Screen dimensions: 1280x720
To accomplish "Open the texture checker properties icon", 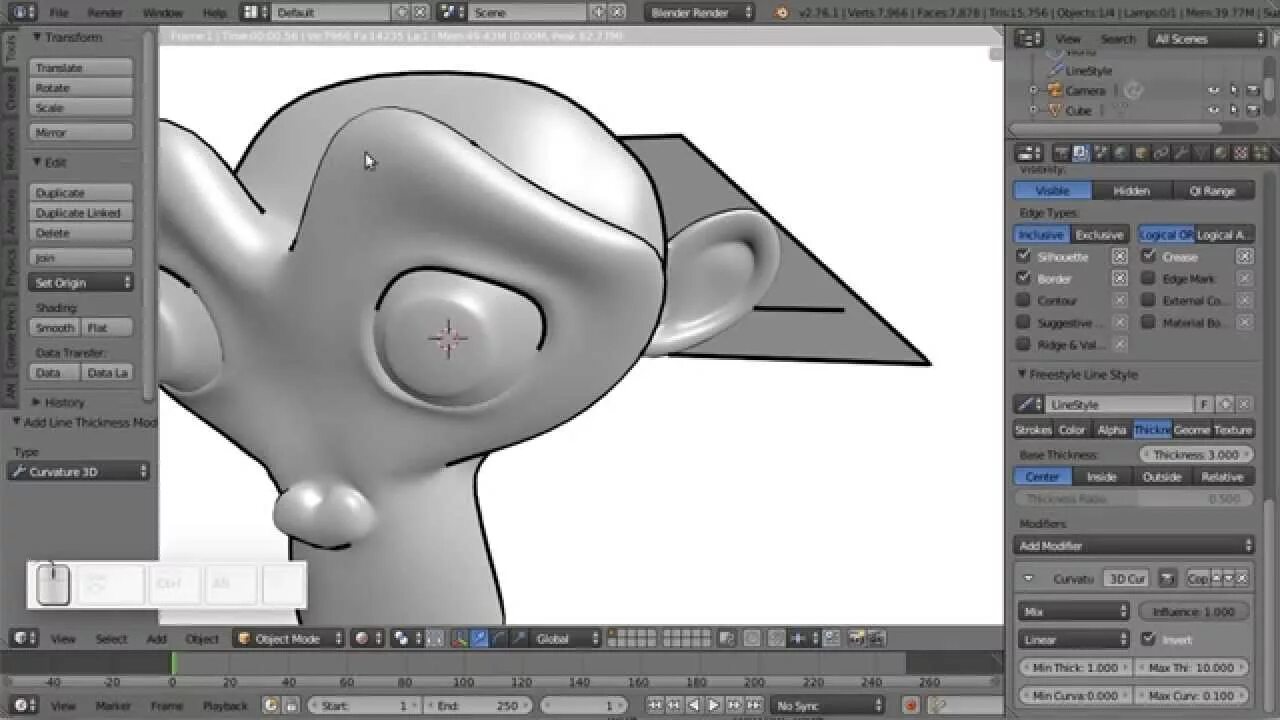I will [x=1241, y=153].
